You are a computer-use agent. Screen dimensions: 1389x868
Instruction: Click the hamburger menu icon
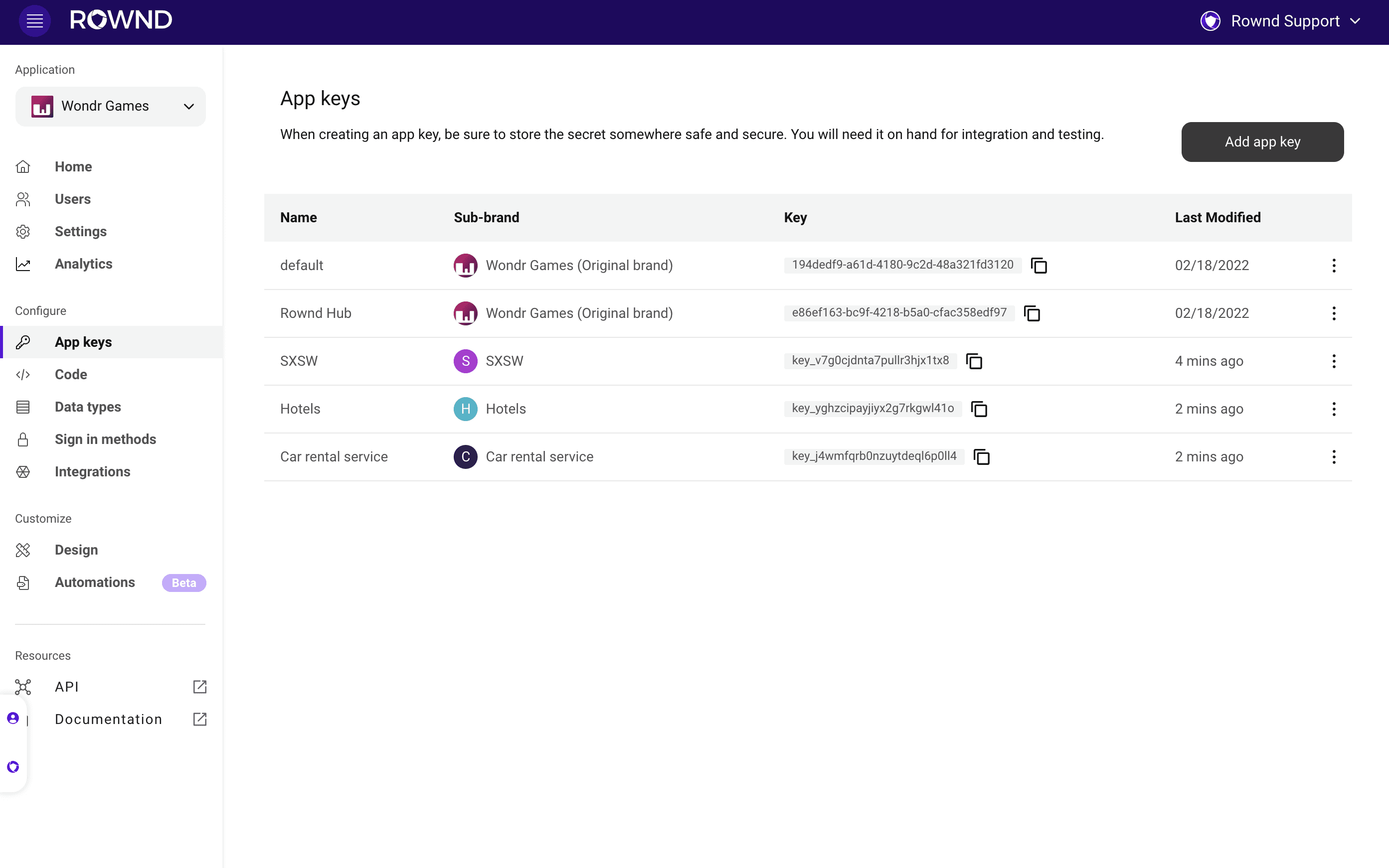click(x=34, y=20)
